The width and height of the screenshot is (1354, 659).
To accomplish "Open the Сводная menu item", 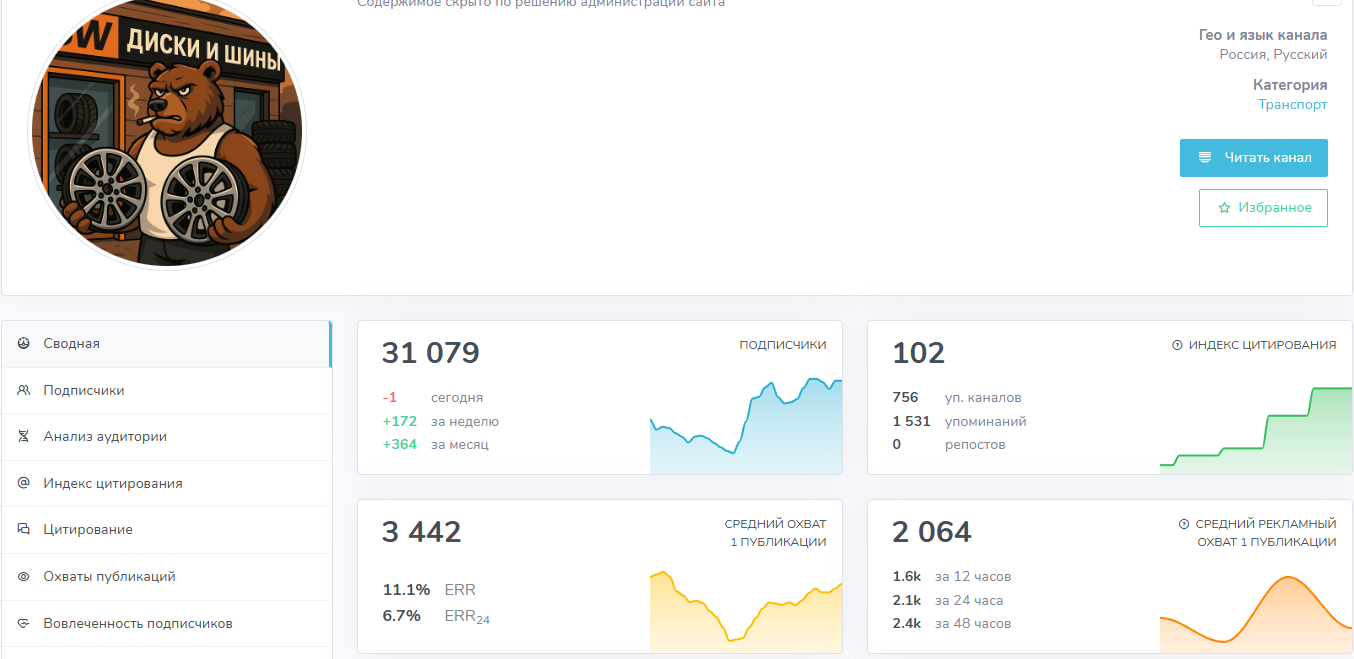I will (72, 343).
